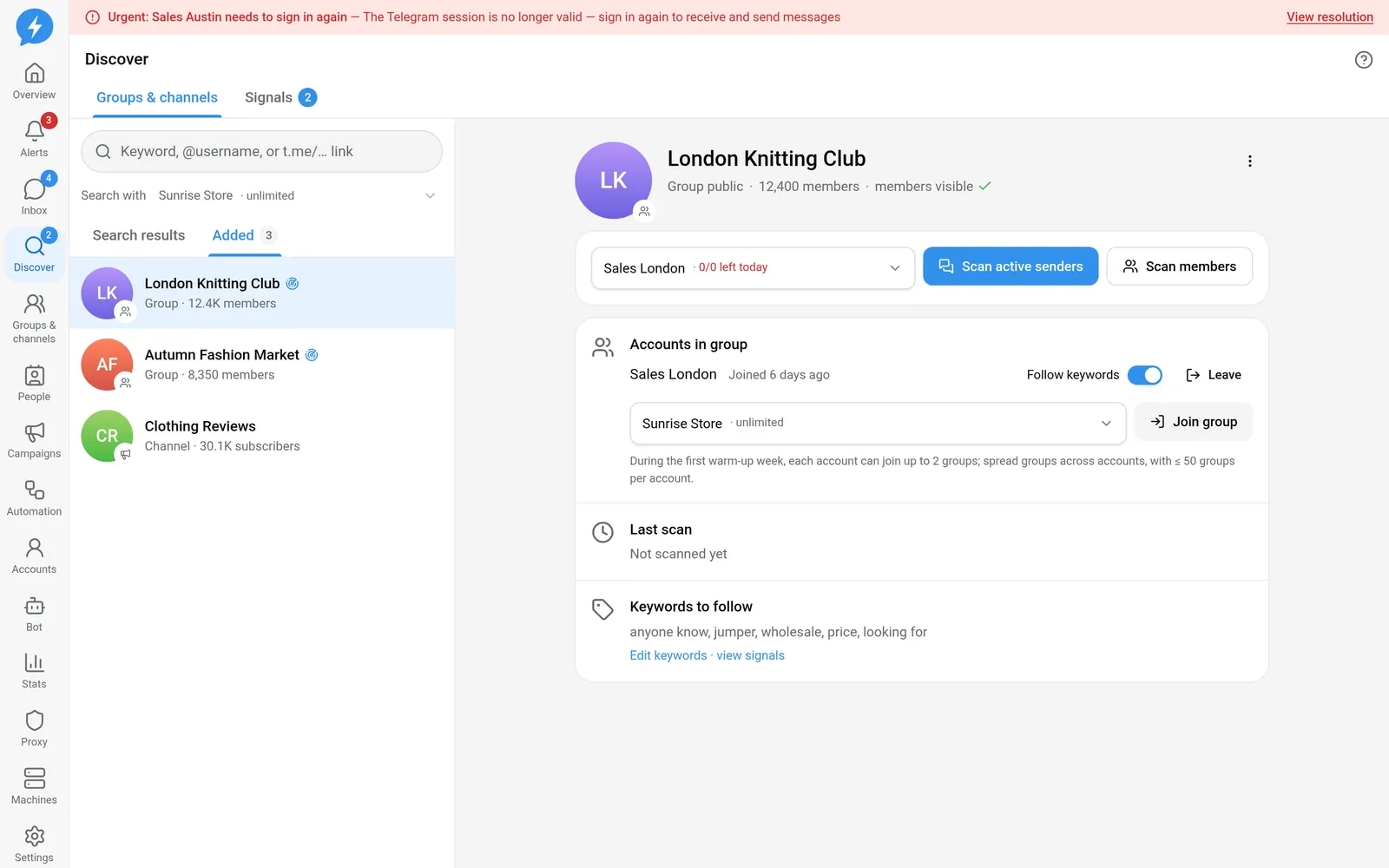Go to Groups & channels sidebar item
1389x868 pixels.
tap(34, 319)
